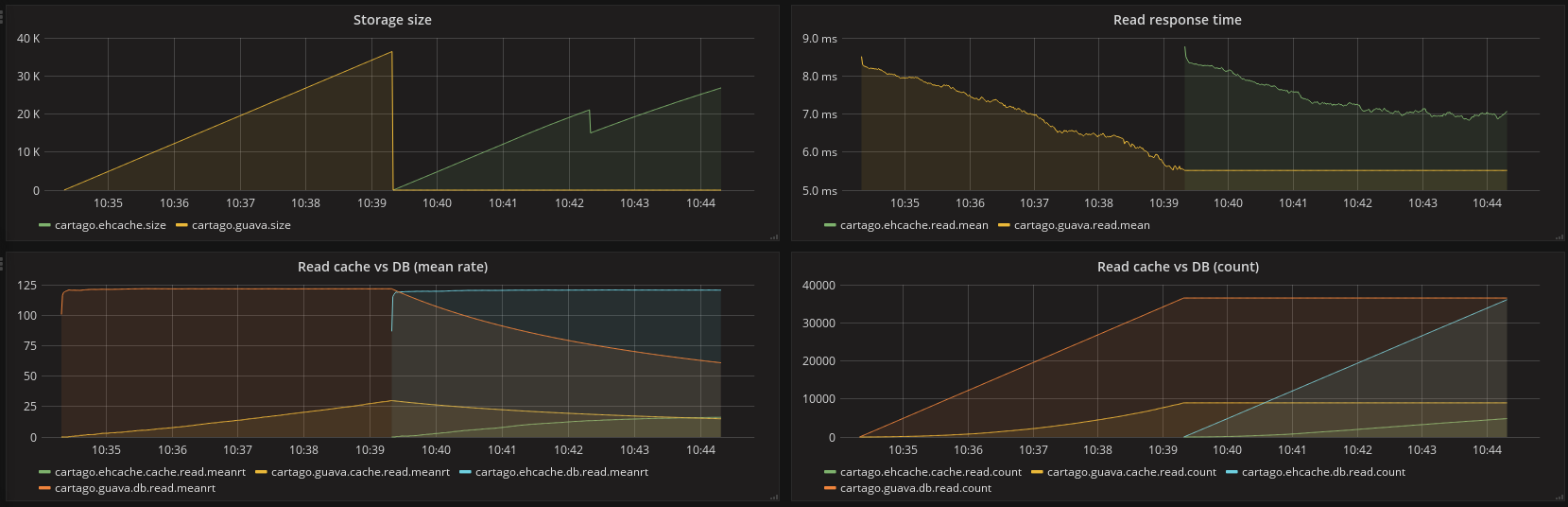Click the 8.0 ms axis label
Image resolution: width=1568 pixels, height=507 pixels.
pos(819,77)
